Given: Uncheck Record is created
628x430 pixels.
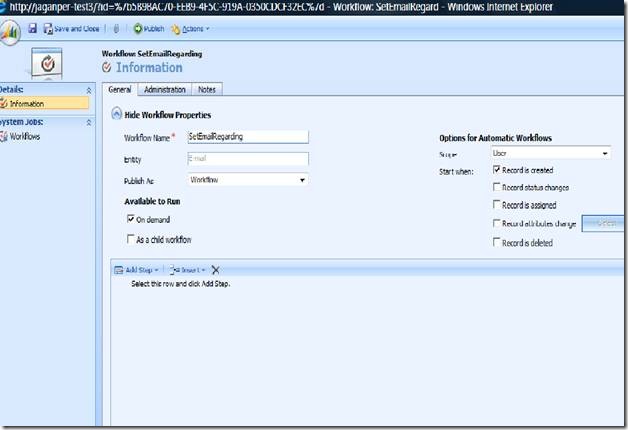Looking at the screenshot, I should tap(497, 170).
